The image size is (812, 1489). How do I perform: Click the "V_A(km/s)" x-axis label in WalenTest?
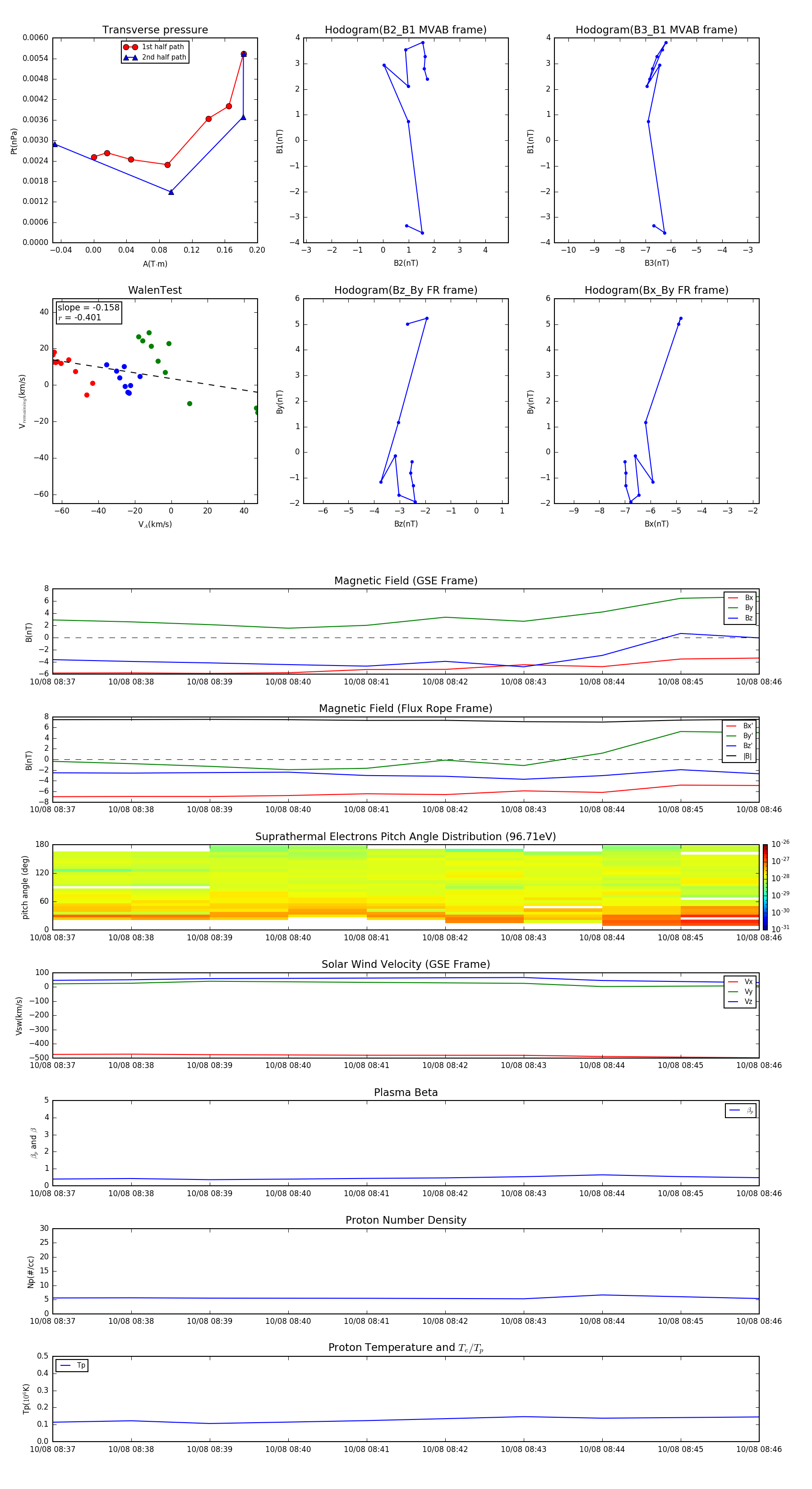[x=155, y=525]
